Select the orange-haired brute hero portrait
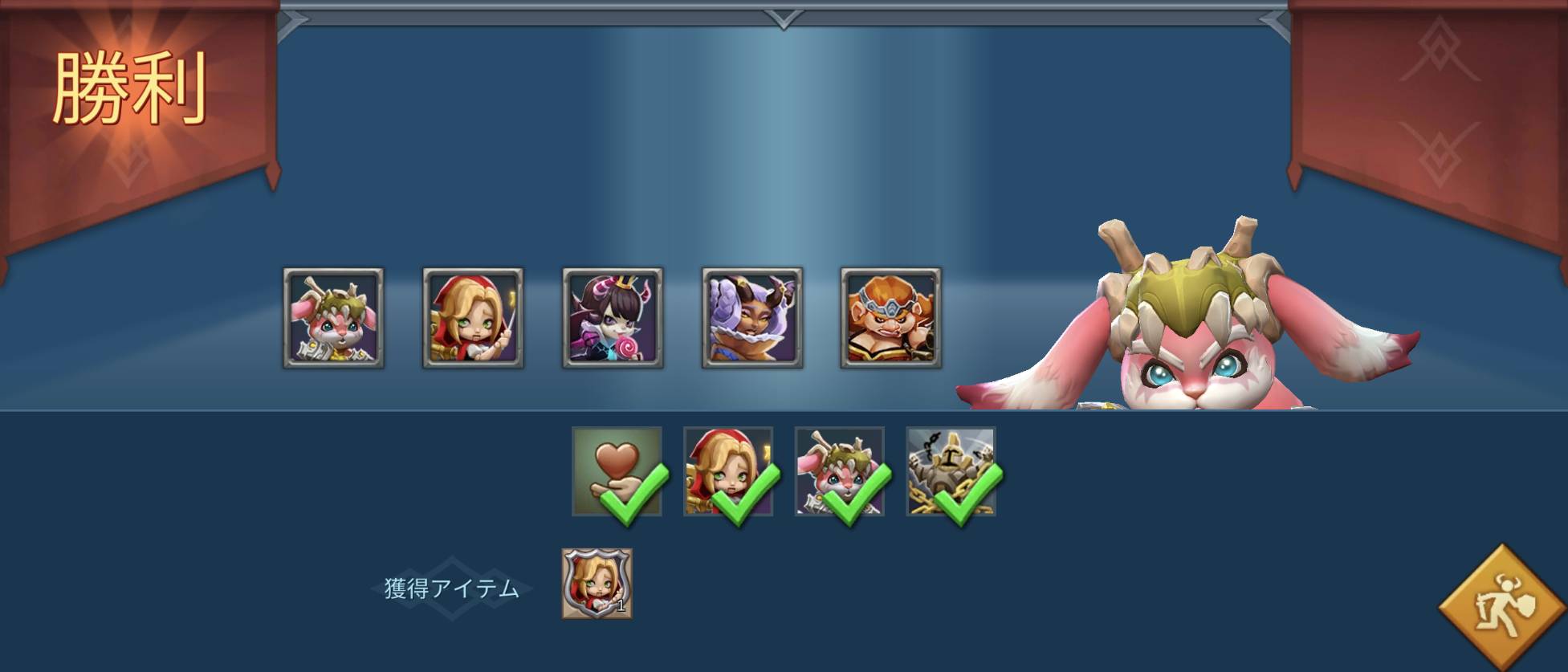The image size is (1568, 672). click(x=891, y=318)
